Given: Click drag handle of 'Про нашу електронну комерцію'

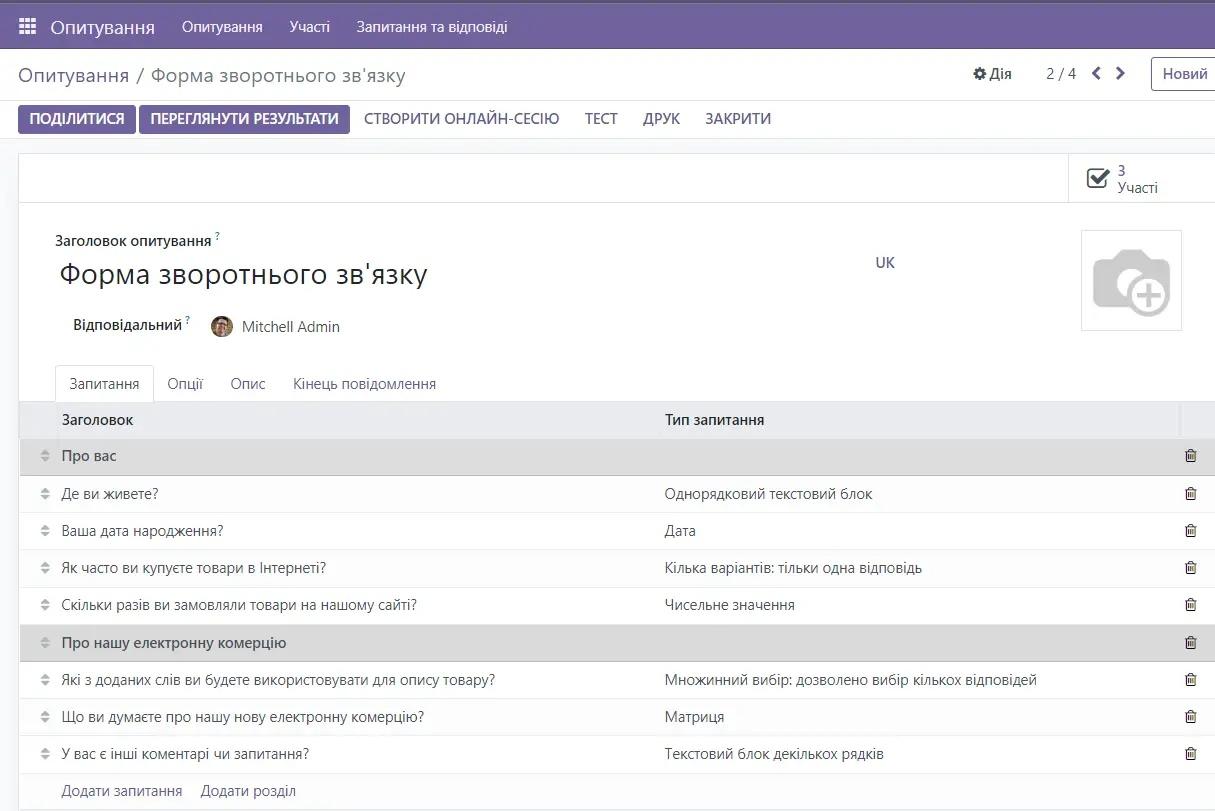Looking at the screenshot, I should pos(45,643).
